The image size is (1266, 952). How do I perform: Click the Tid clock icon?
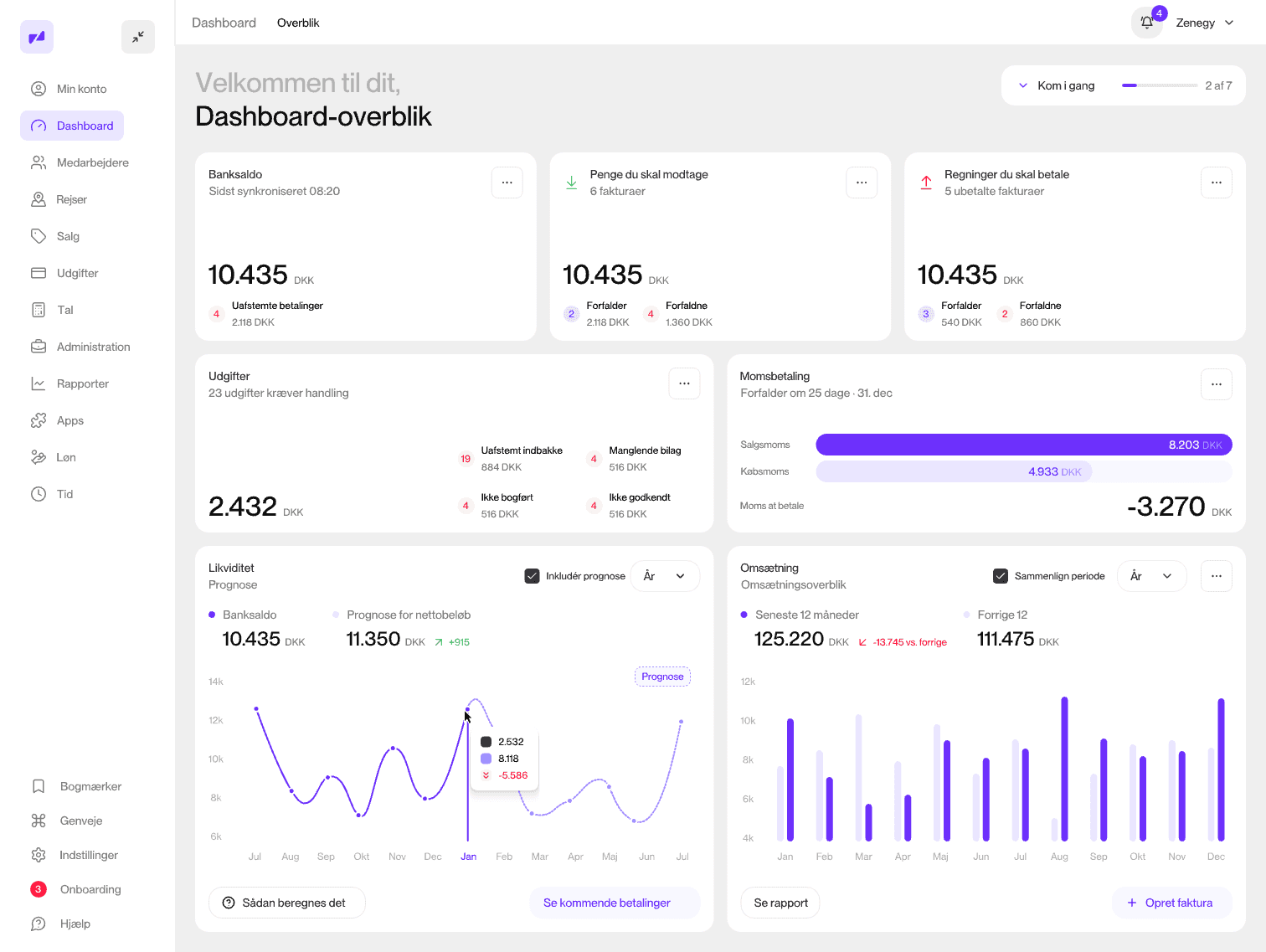click(39, 494)
